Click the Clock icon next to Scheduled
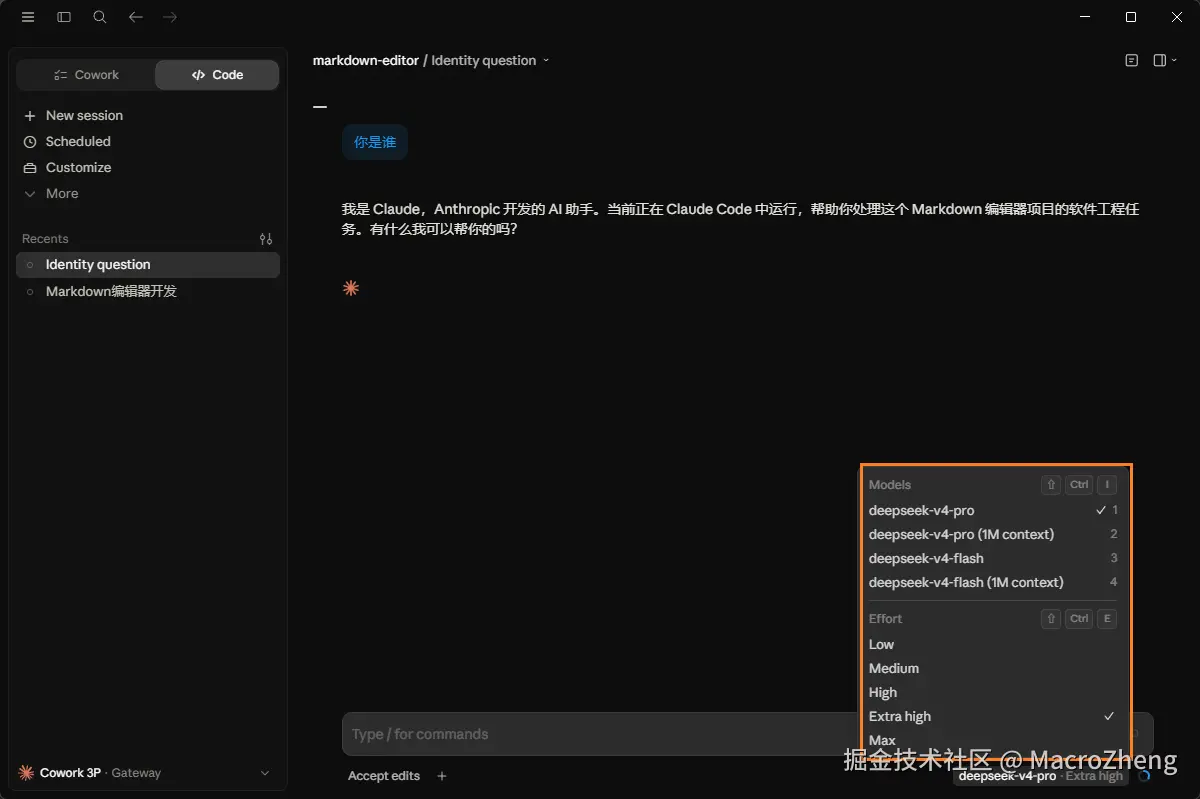Screen dimensions: 1200x799 point(30,142)
